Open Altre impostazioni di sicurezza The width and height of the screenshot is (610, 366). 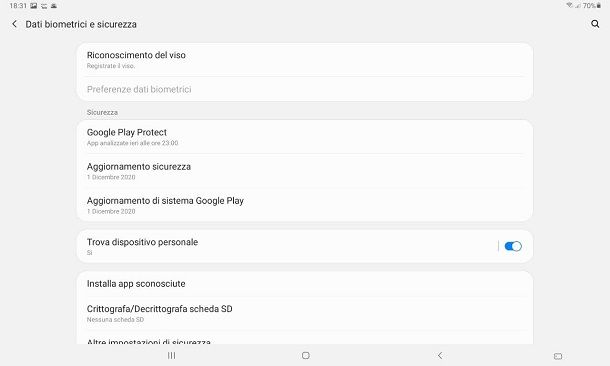tap(305, 339)
